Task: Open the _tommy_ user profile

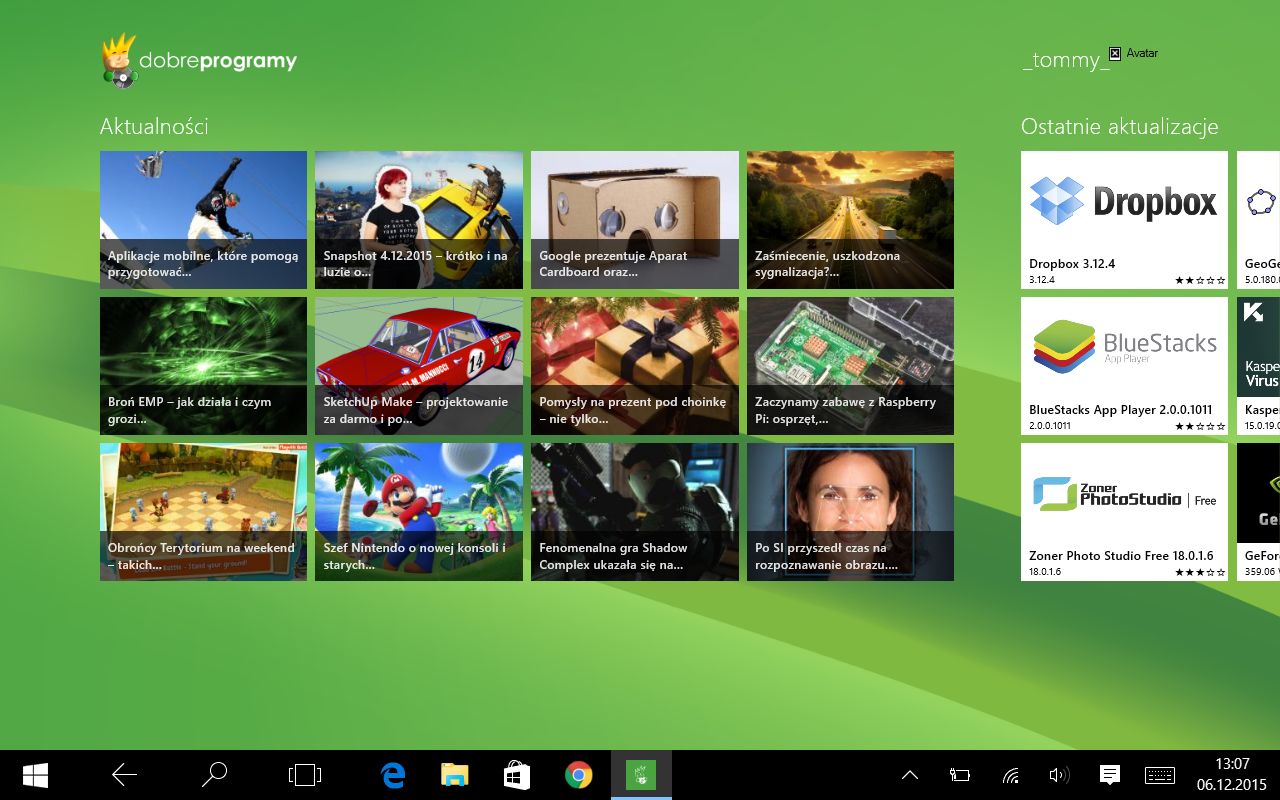Action: pyautogui.click(x=1065, y=60)
